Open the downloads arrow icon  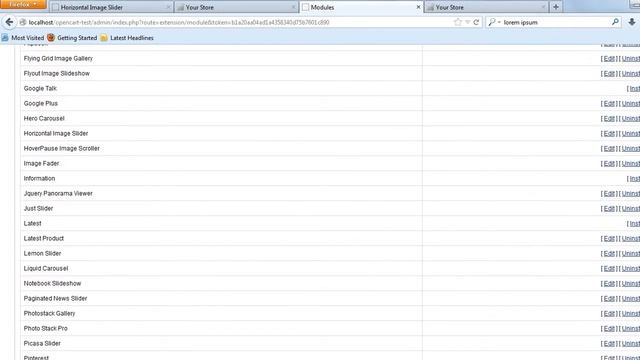point(631,22)
